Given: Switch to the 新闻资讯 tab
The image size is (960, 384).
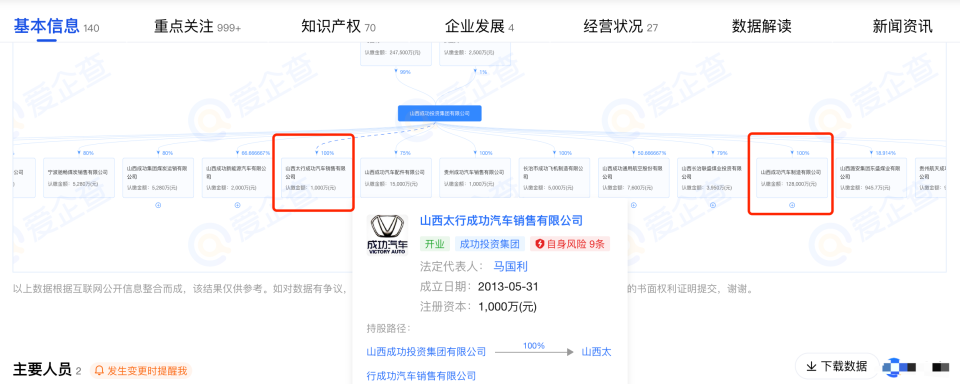Looking at the screenshot, I should coord(902,26).
